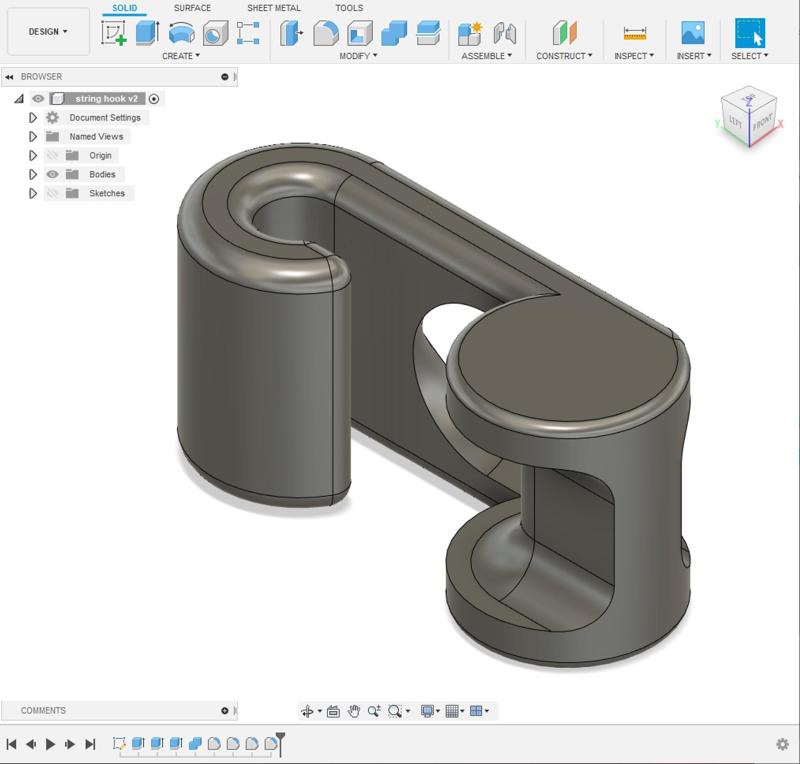Toggle visibility of the Origin folder
This screenshot has height=764, width=800.
click(x=52, y=155)
